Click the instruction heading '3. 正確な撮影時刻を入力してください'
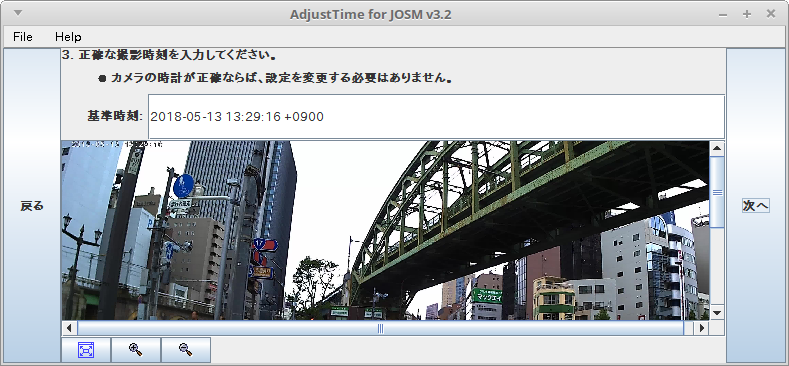 click(169, 55)
